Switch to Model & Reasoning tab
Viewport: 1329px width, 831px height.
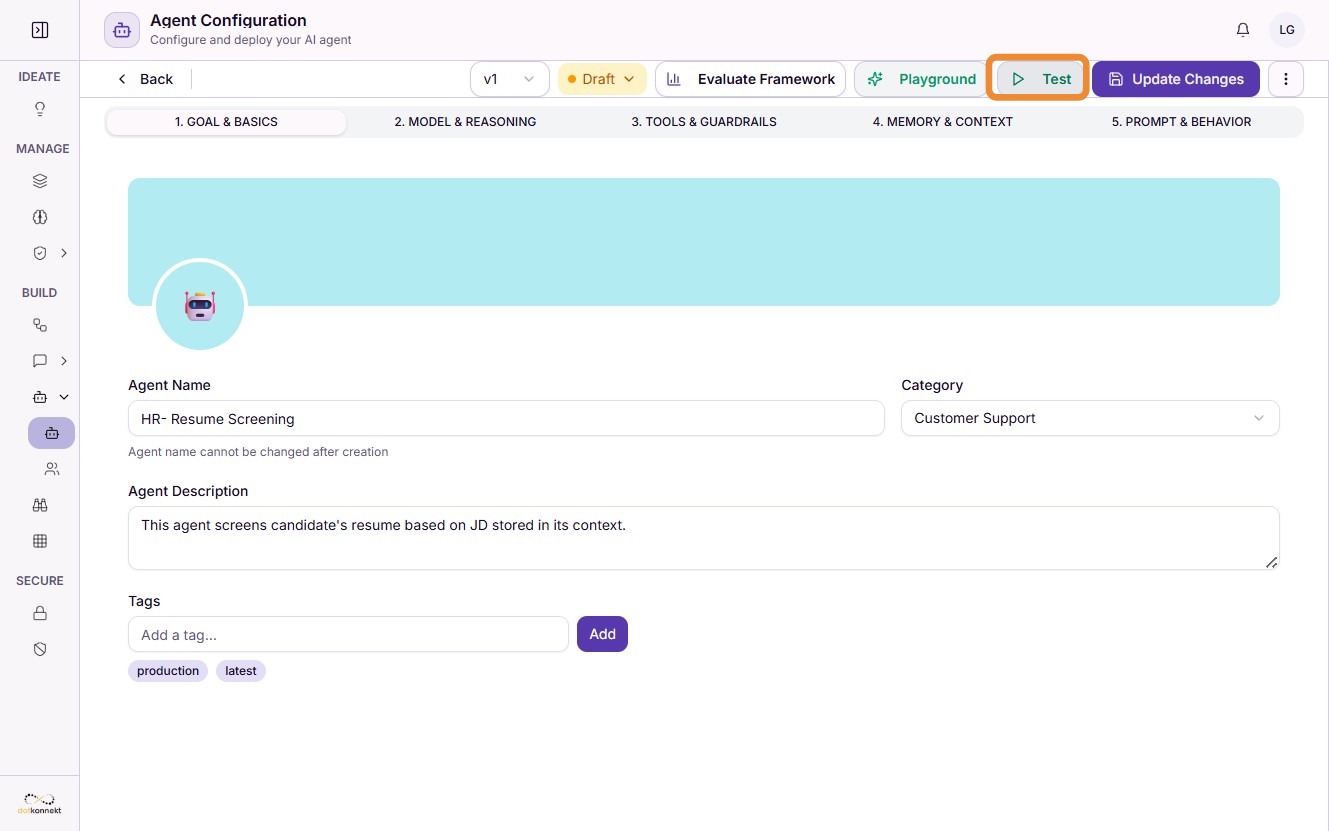pos(465,122)
